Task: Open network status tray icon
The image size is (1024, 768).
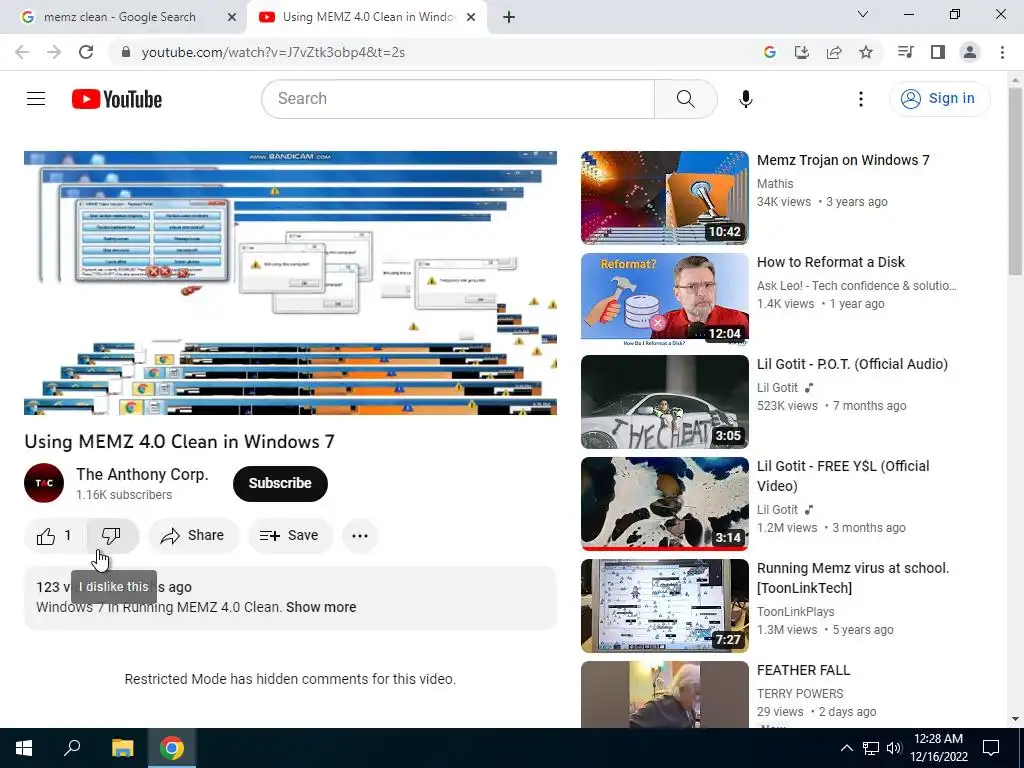Action: click(871, 748)
